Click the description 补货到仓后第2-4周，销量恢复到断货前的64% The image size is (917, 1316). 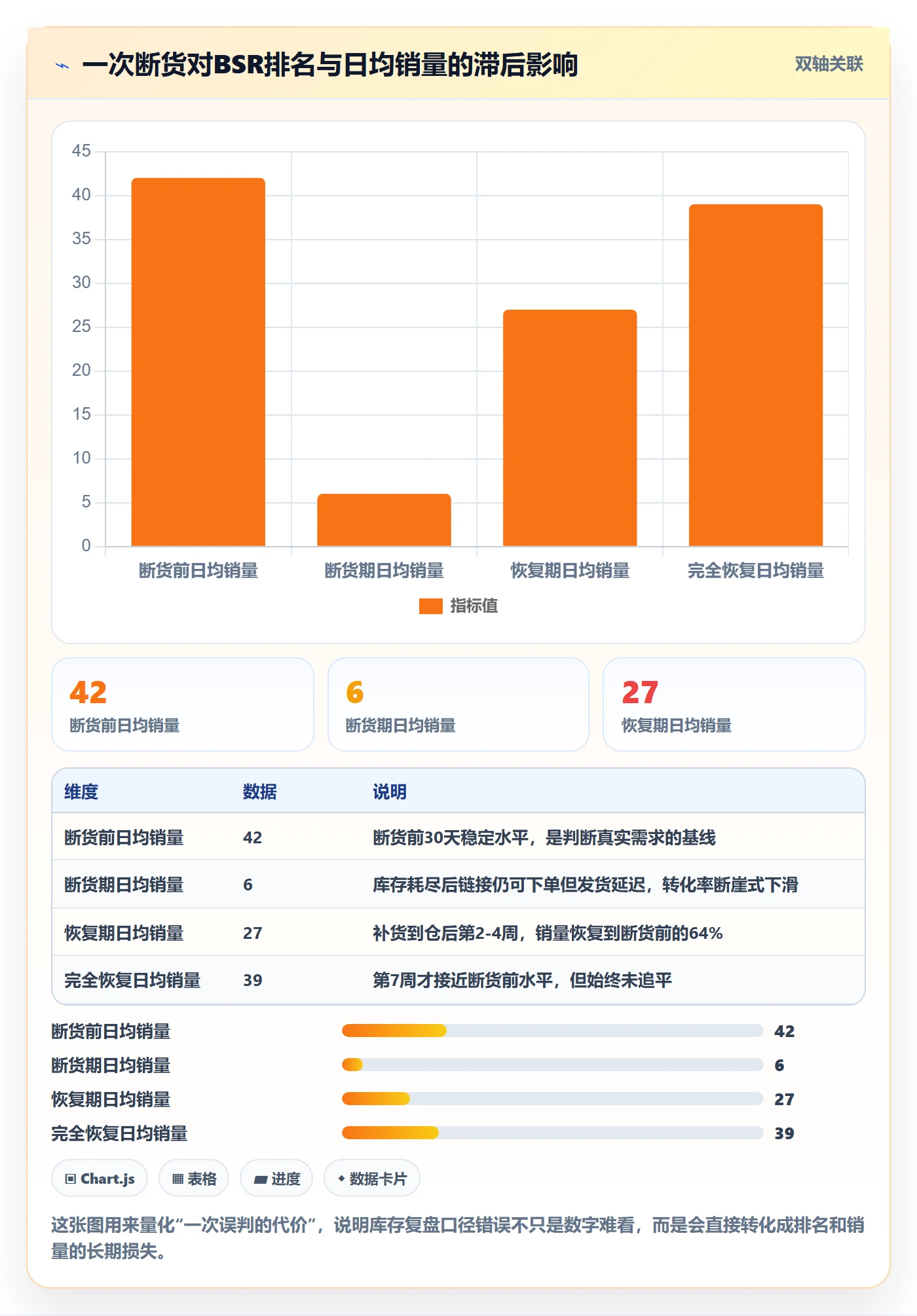coord(548,933)
